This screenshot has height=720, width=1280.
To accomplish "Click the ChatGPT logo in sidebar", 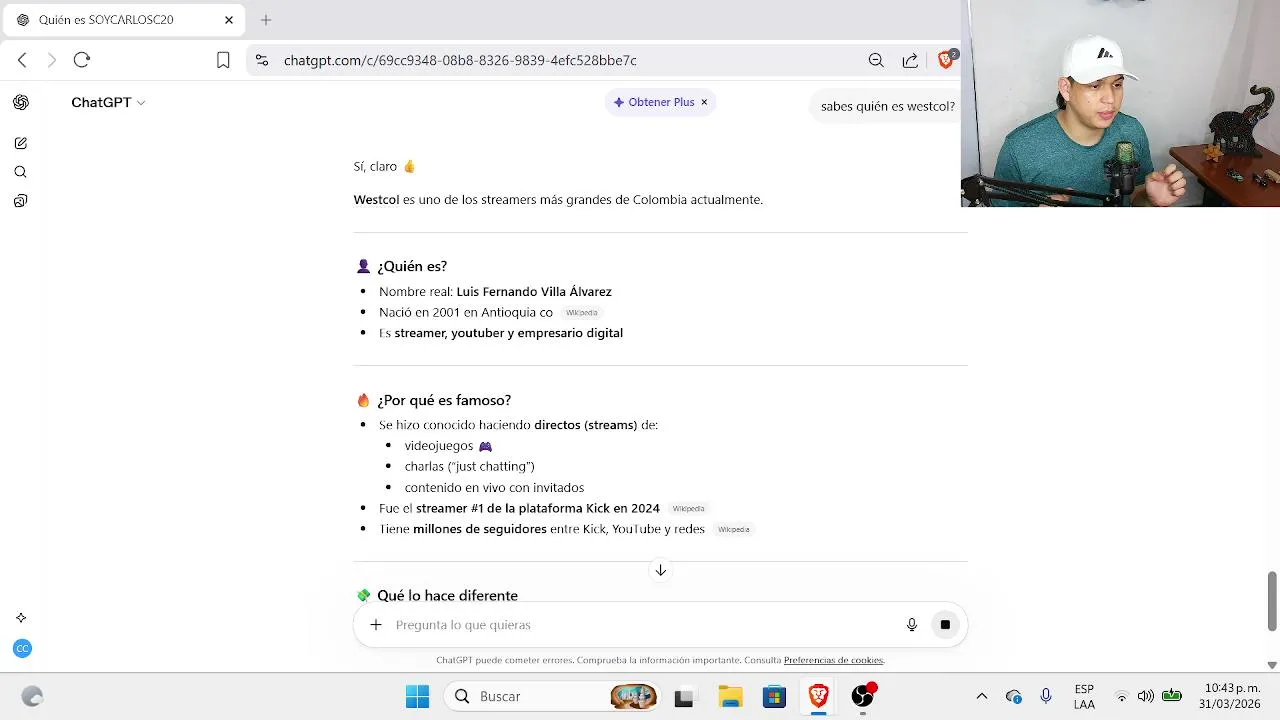I will (21, 102).
